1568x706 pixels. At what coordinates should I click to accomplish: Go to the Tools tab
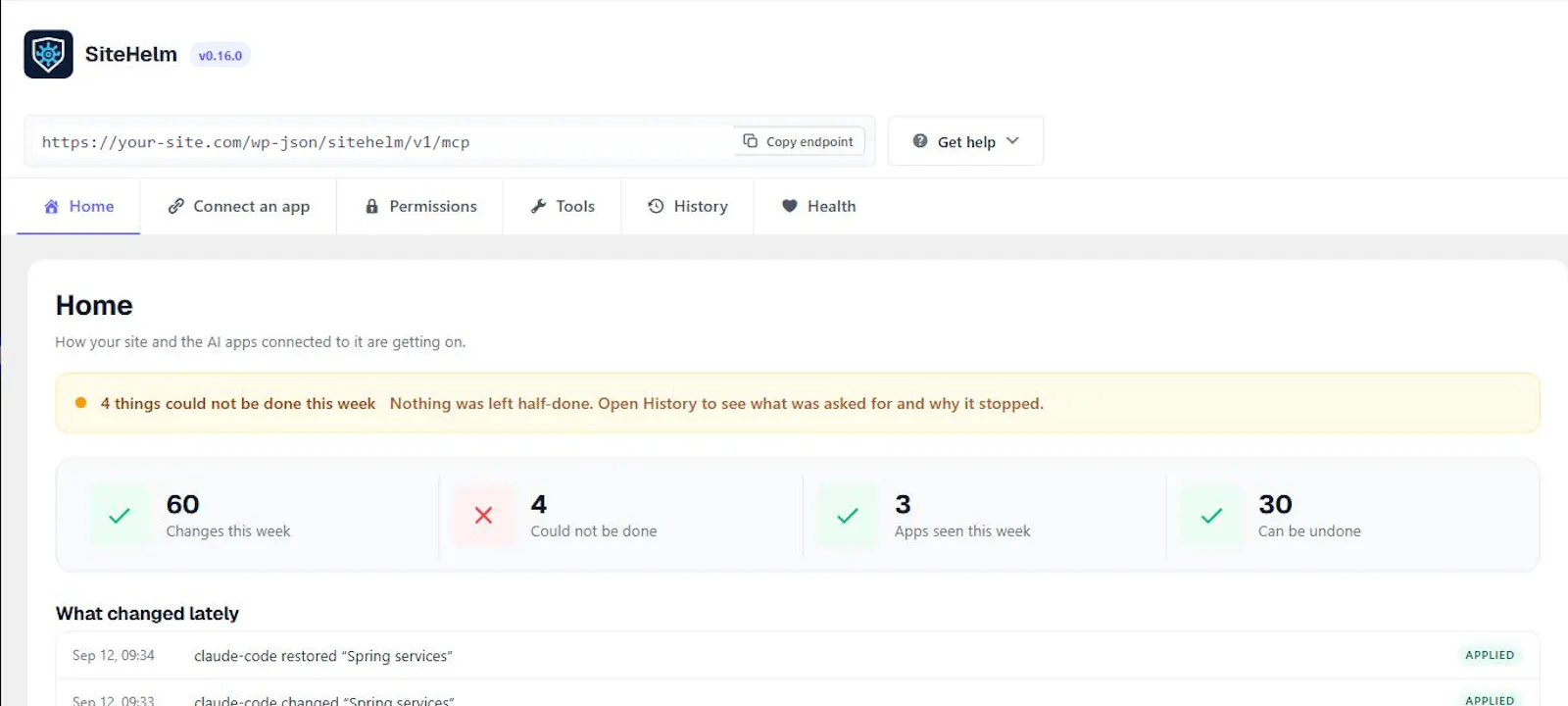[x=563, y=206]
